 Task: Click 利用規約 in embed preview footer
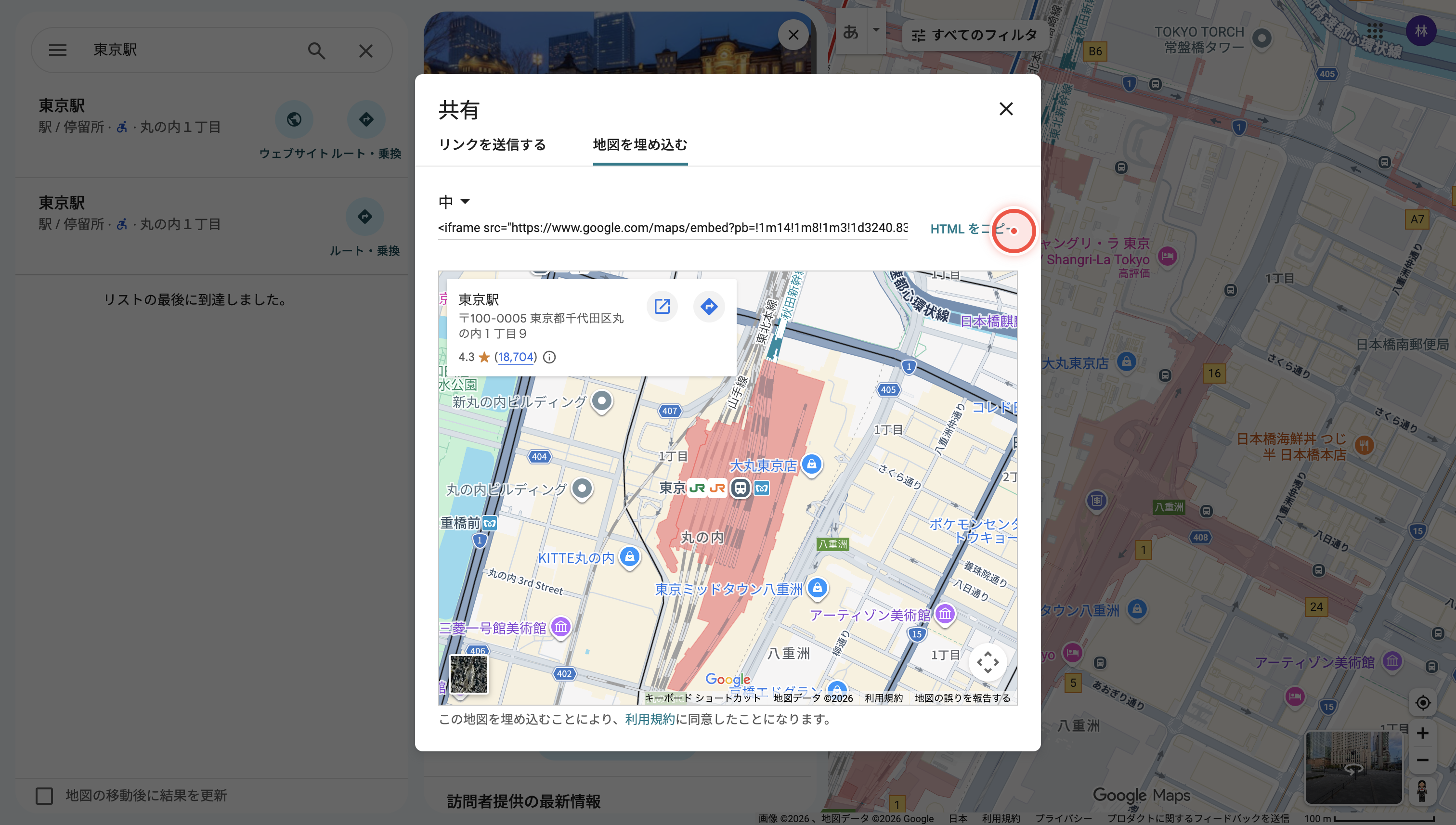click(x=884, y=698)
